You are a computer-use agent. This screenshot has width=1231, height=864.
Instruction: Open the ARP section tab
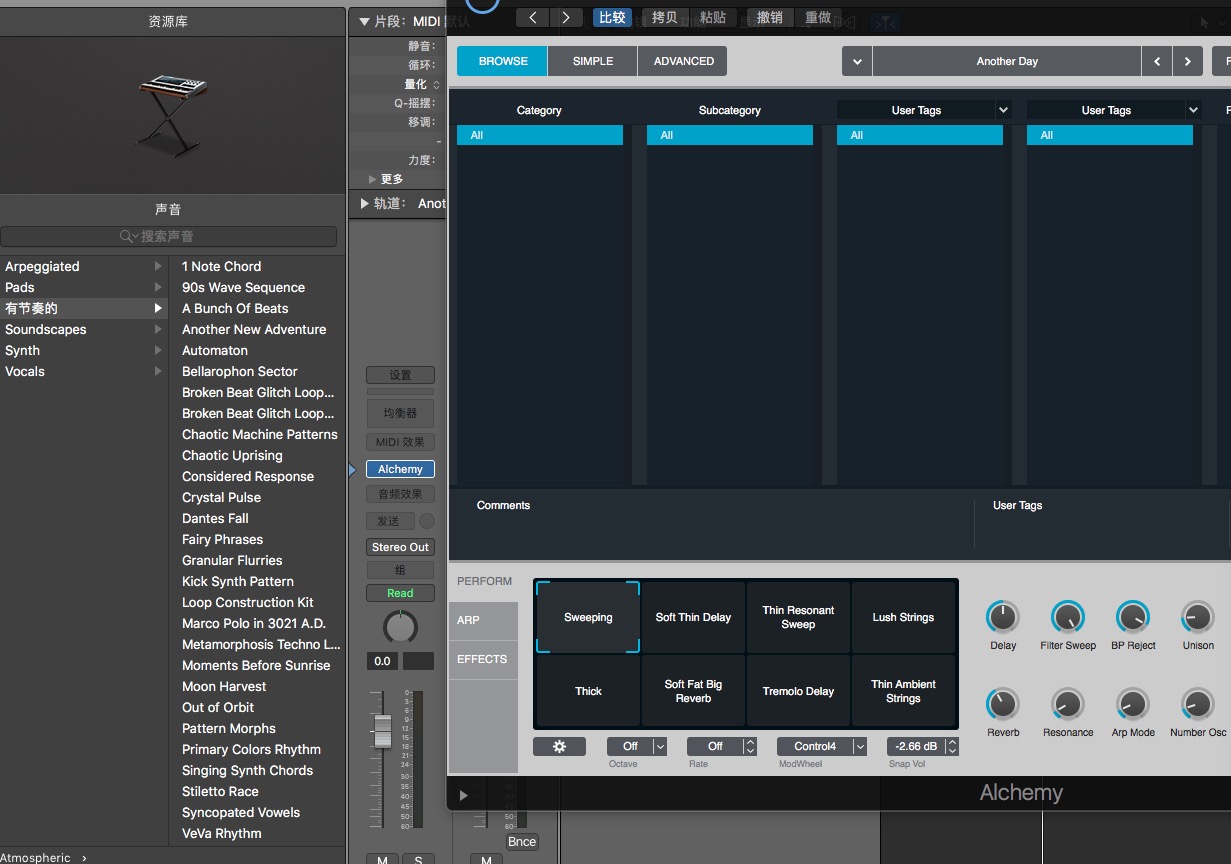484,620
